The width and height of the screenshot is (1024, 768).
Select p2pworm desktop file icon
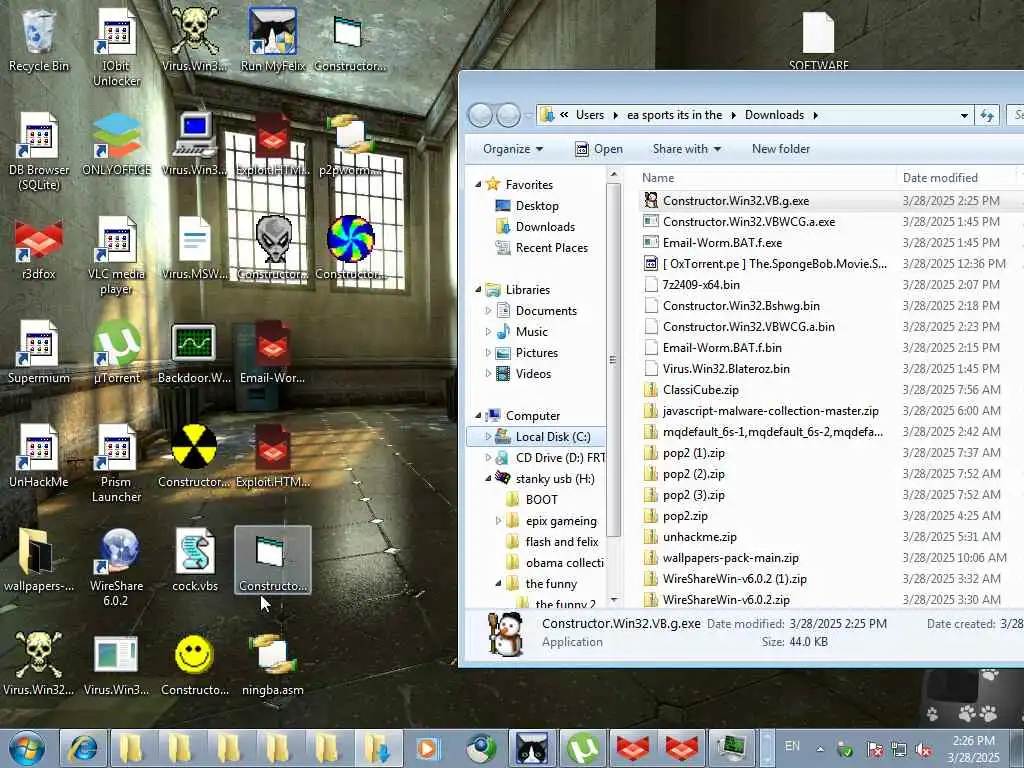(x=351, y=145)
